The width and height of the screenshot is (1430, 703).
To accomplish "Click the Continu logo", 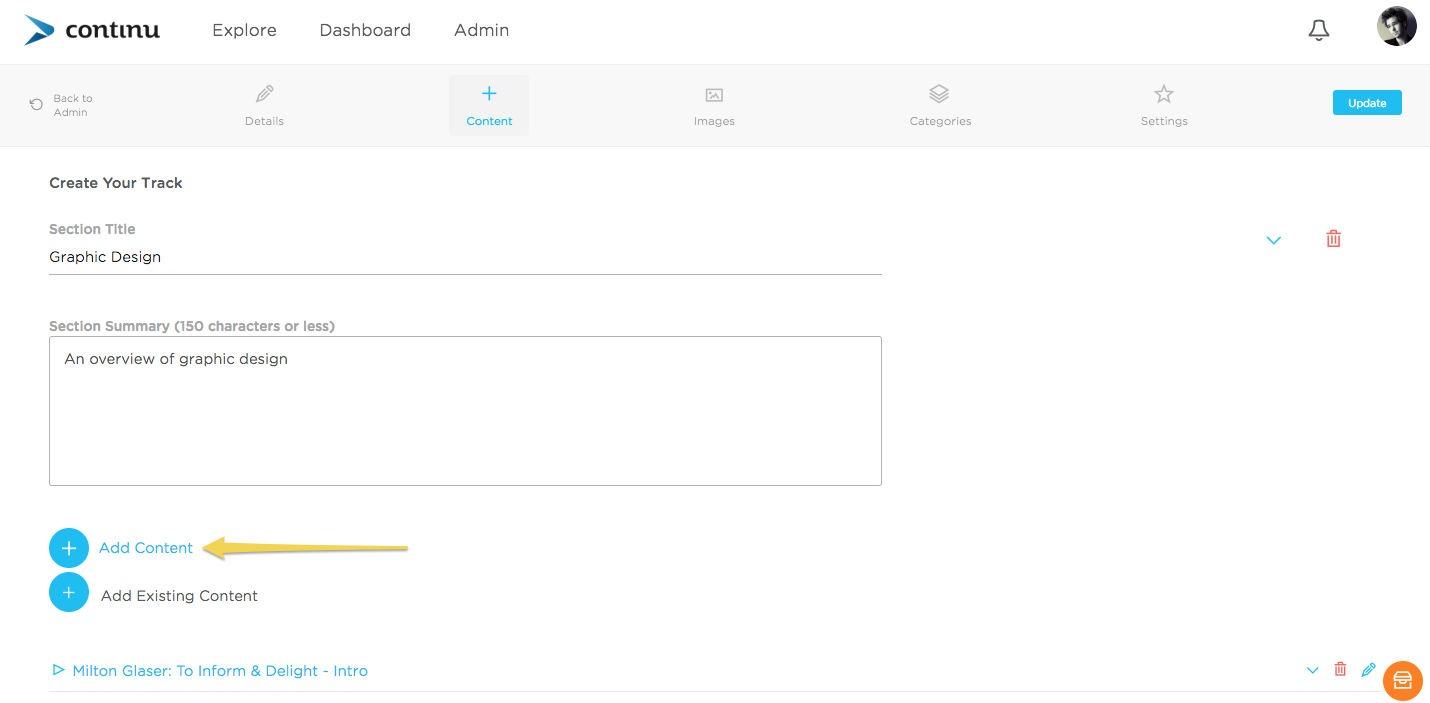I will (92, 30).
